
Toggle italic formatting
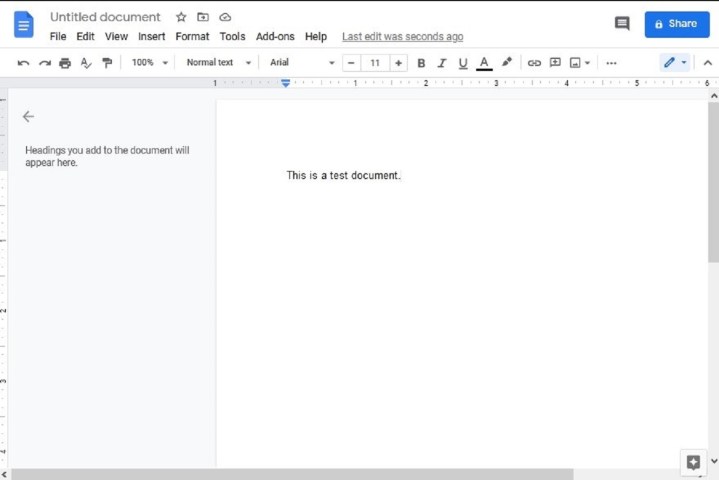coord(441,63)
